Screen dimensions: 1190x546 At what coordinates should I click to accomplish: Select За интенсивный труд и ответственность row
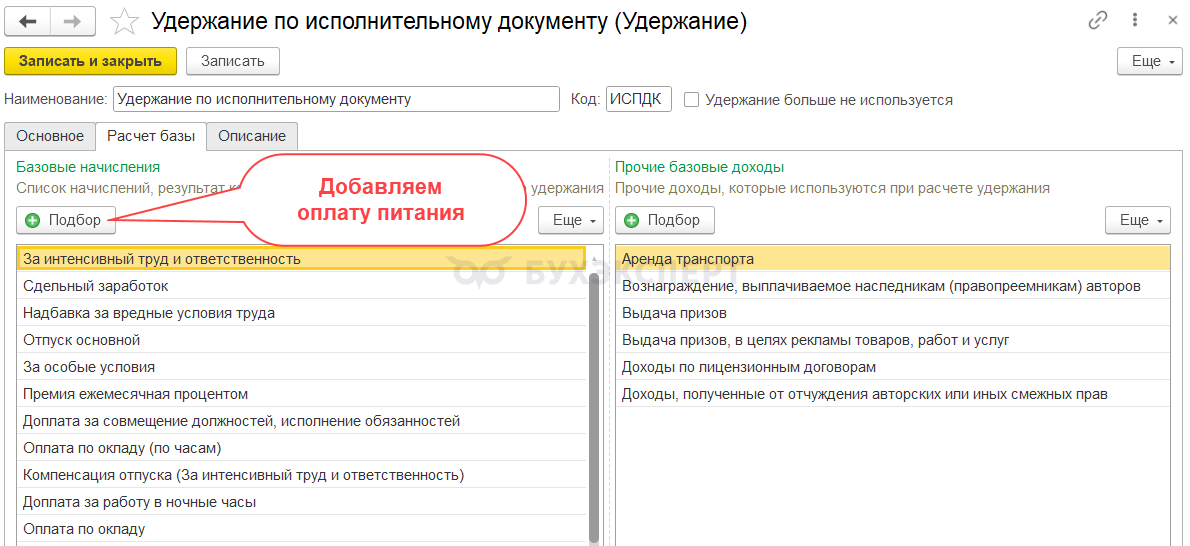point(301,259)
